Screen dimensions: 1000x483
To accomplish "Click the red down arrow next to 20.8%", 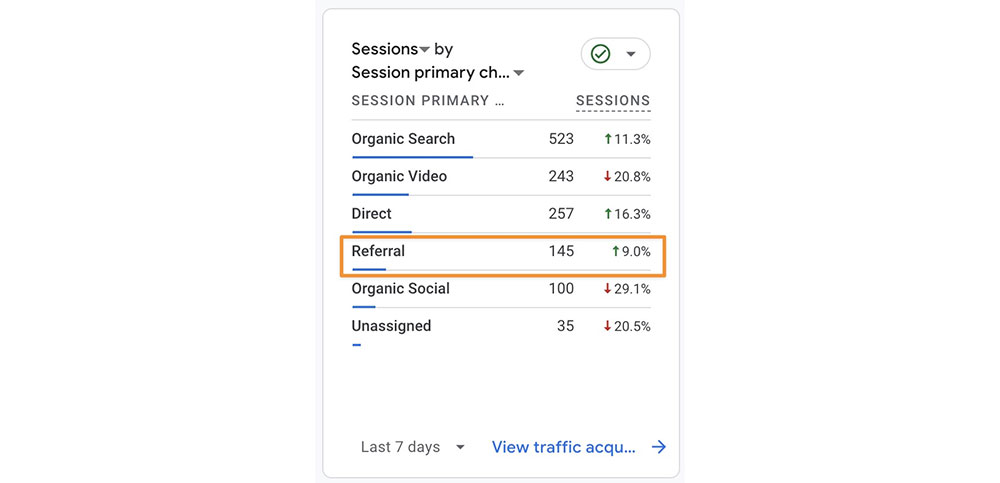I will coord(607,177).
